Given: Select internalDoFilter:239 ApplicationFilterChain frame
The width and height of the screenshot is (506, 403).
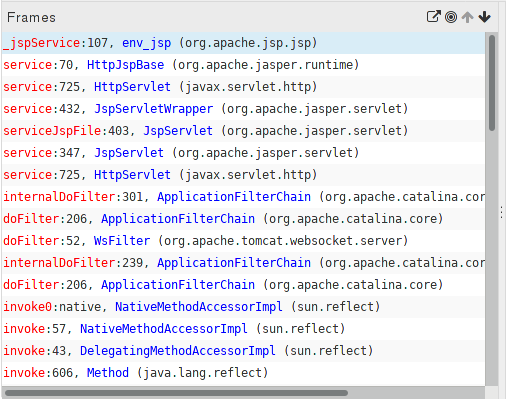Looking at the screenshot, I should click(x=243, y=263).
